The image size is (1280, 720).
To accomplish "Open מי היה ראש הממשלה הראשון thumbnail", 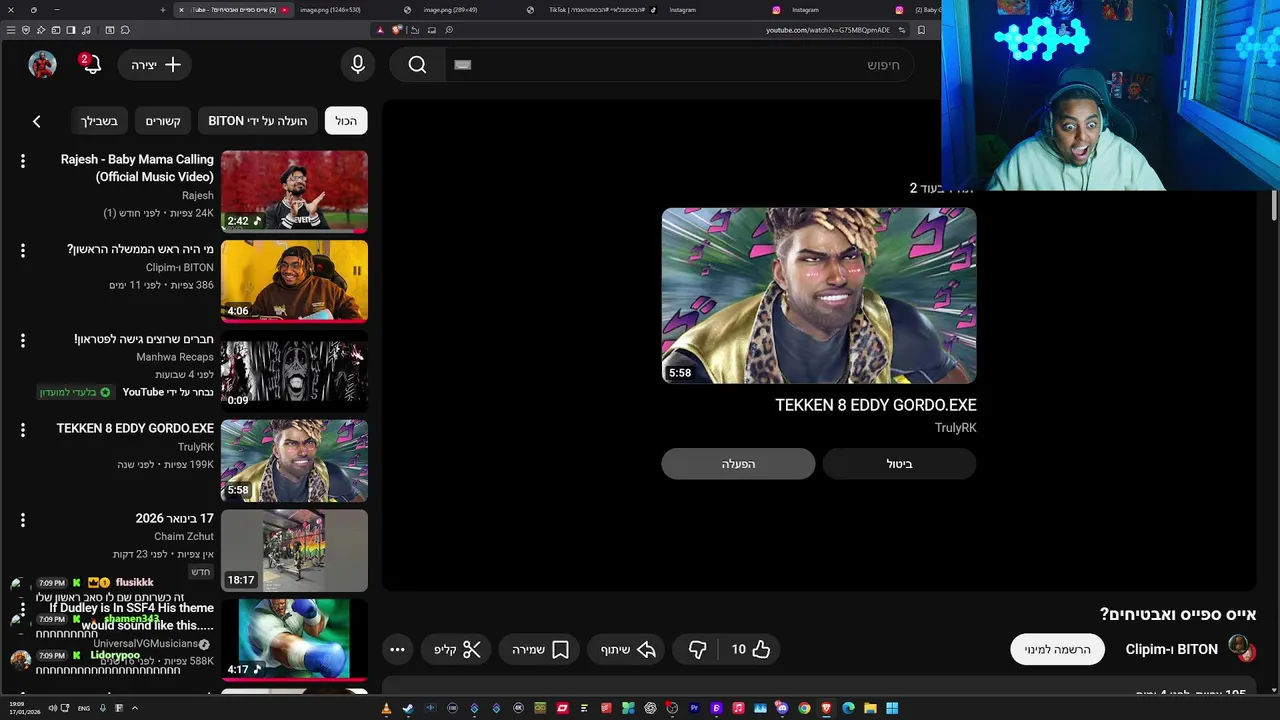I will 294,281.
